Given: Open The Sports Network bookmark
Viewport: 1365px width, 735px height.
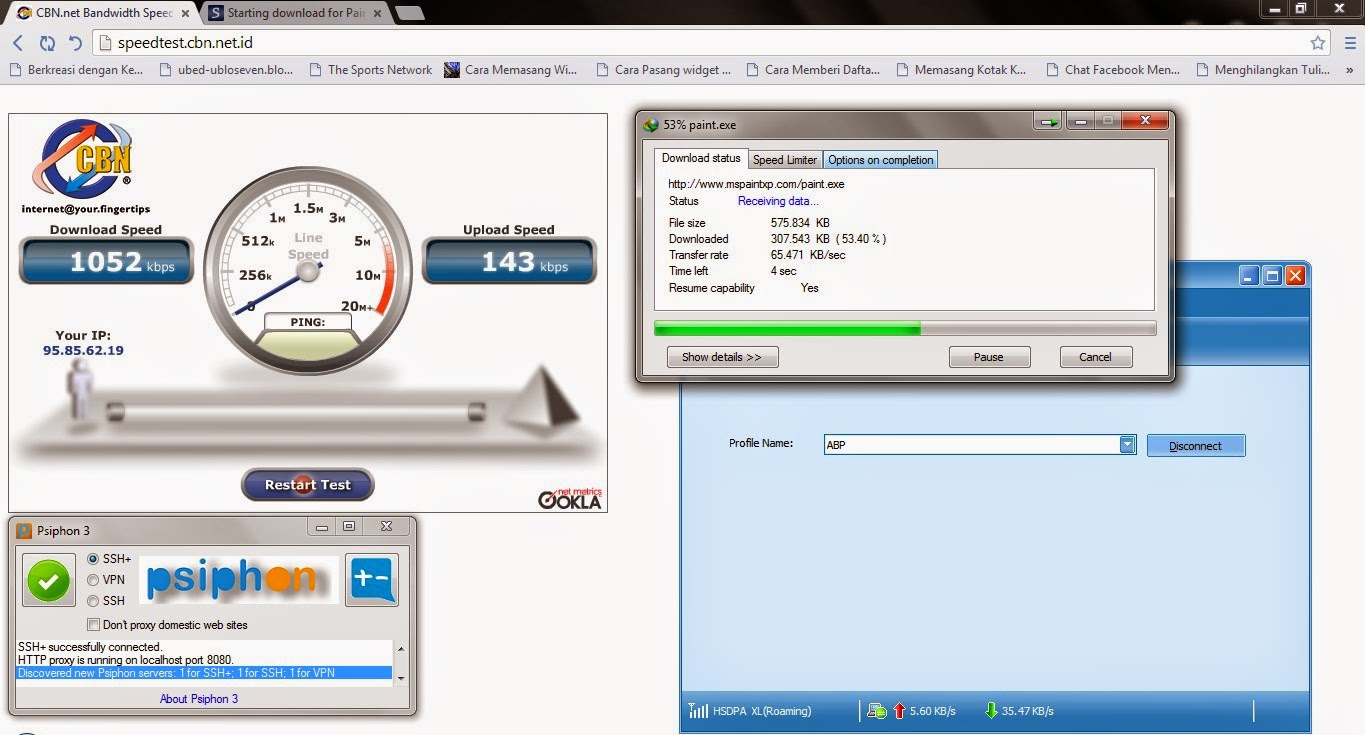Looking at the screenshot, I should click(371, 70).
